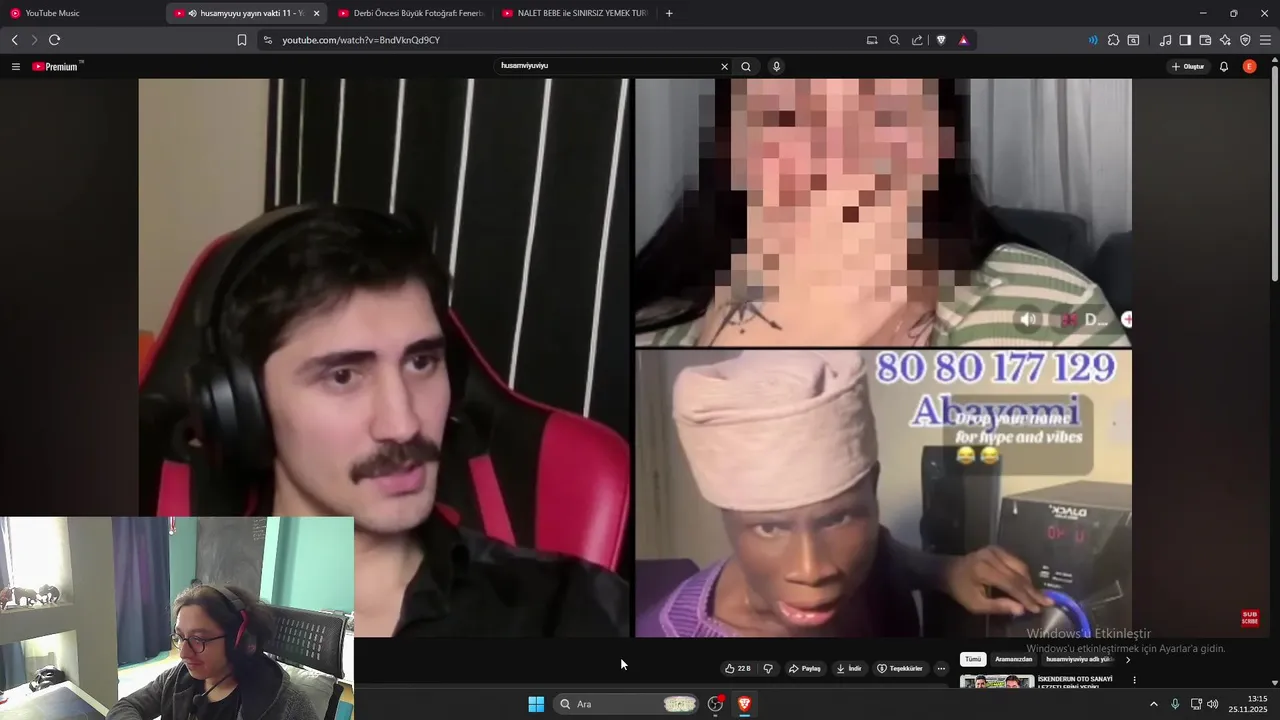Click the blue audio-playing indicator in the toolbar

1093,40
